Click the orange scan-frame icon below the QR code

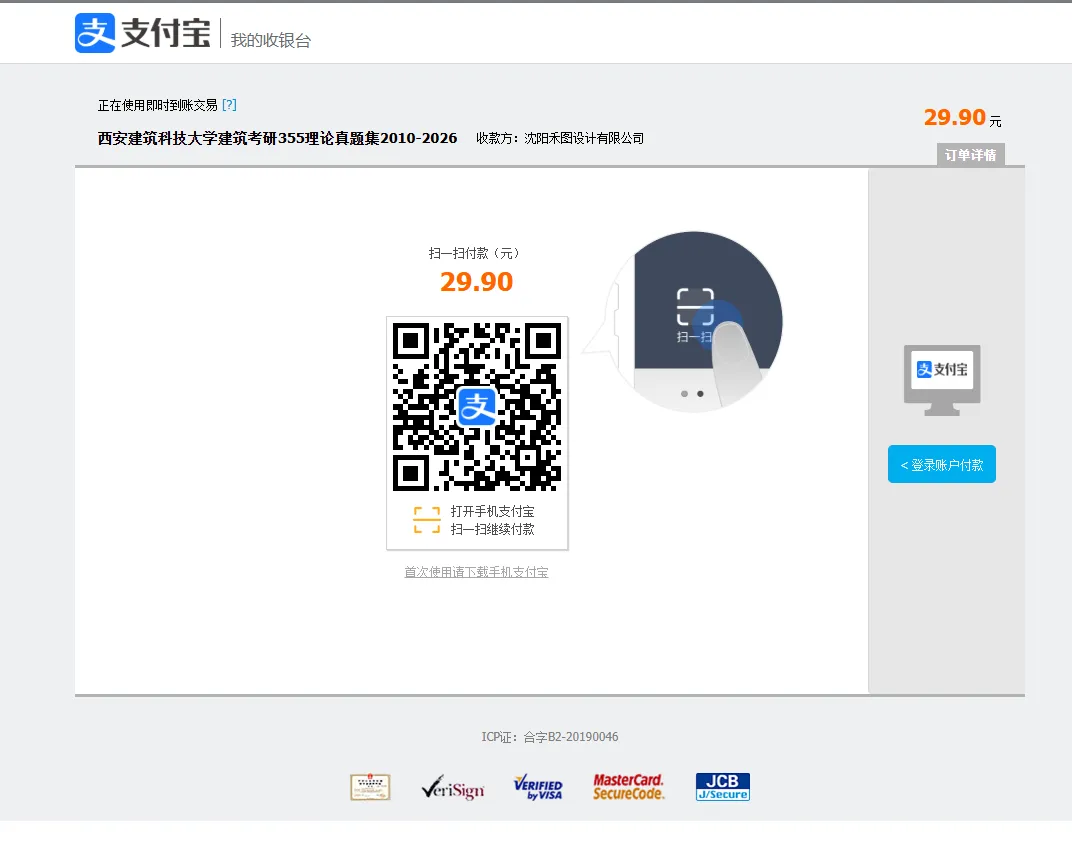(x=427, y=520)
